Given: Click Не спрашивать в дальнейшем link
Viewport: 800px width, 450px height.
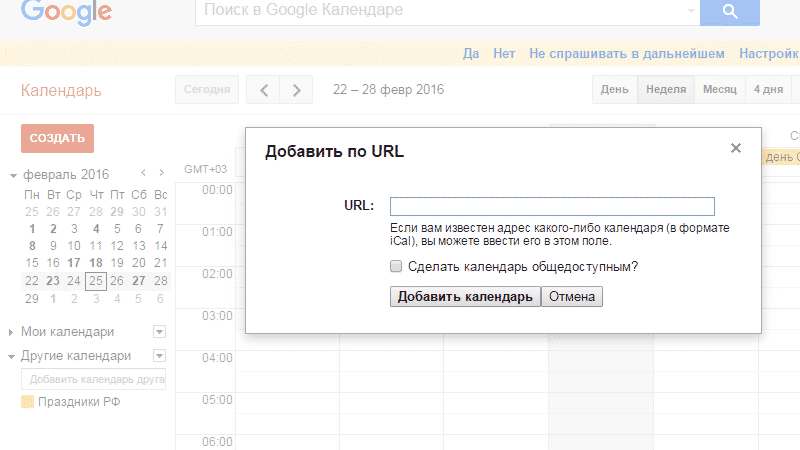Looking at the screenshot, I should click(x=627, y=54).
